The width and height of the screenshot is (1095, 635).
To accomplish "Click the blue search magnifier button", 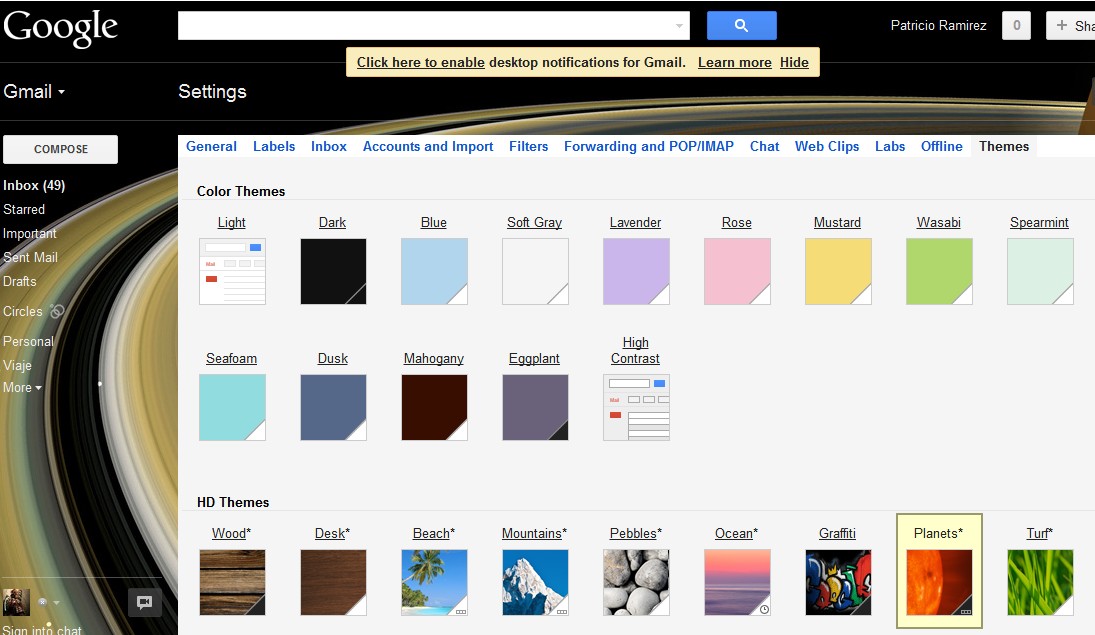I will (742, 26).
